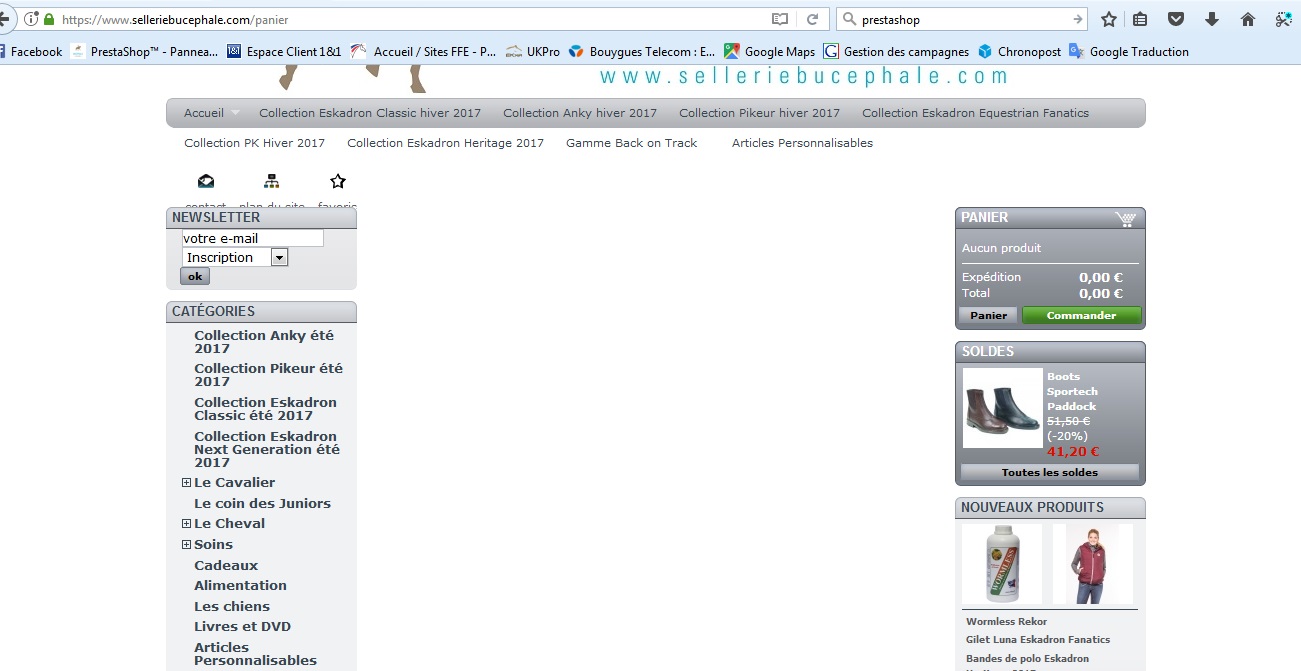This screenshot has height=671, width=1301.
Task: Open Livres et DVD category
Action: coord(242,626)
